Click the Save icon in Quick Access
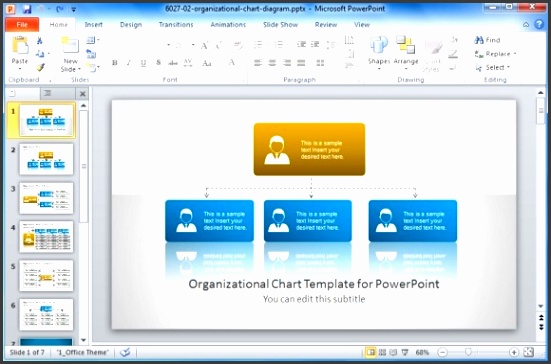 click(x=27, y=9)
